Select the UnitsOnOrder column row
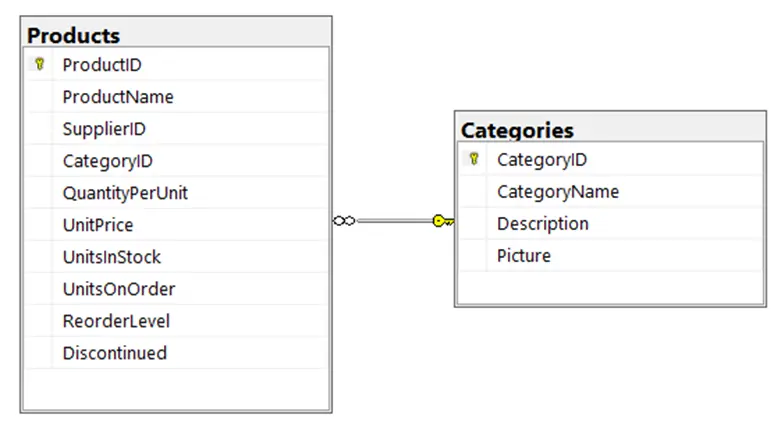Image resolution: width=781 pixels, height=422 pixels. point(177,288)
